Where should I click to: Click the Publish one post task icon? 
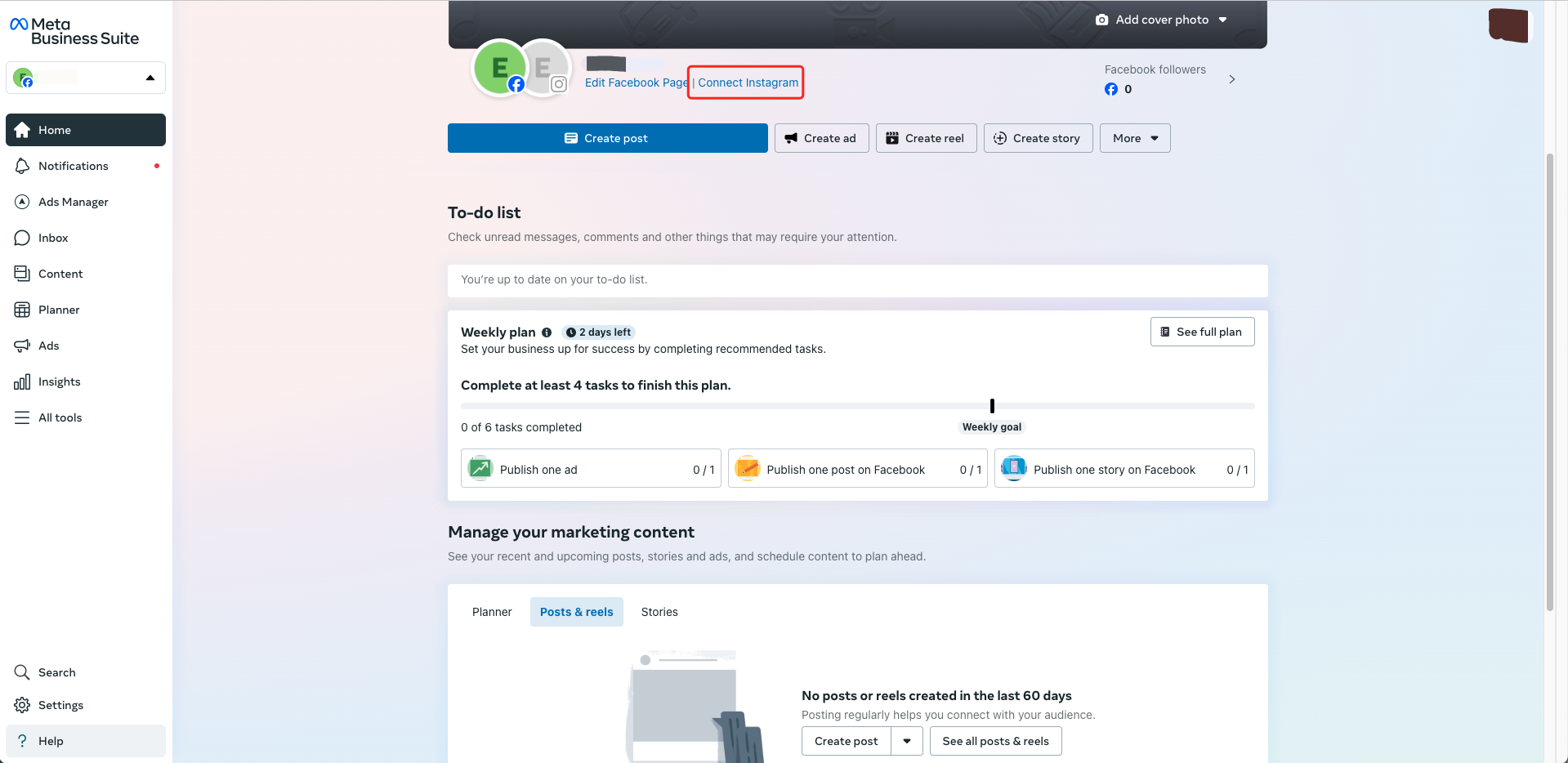coord(748,468)
